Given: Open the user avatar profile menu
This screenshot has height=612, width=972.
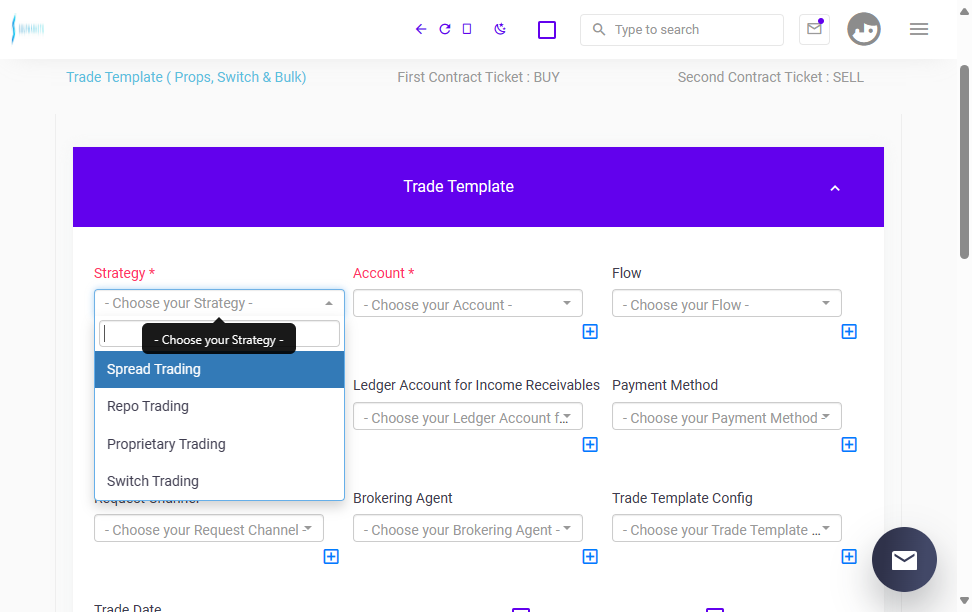Looking at the screenshot, I should pyautogui.click(x=864, y=29).
